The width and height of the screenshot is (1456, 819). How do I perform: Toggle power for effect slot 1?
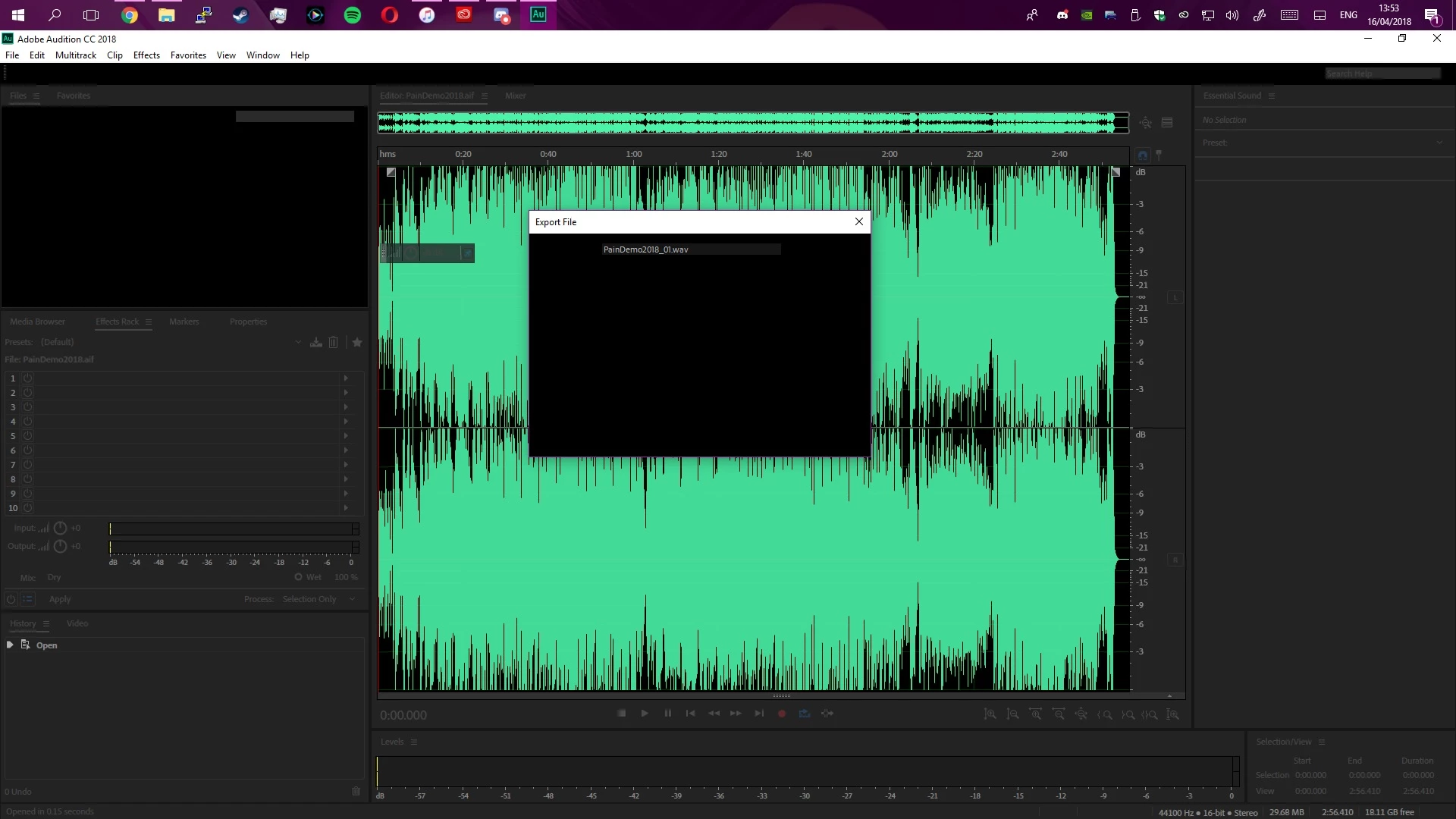[x=28, y=378]
